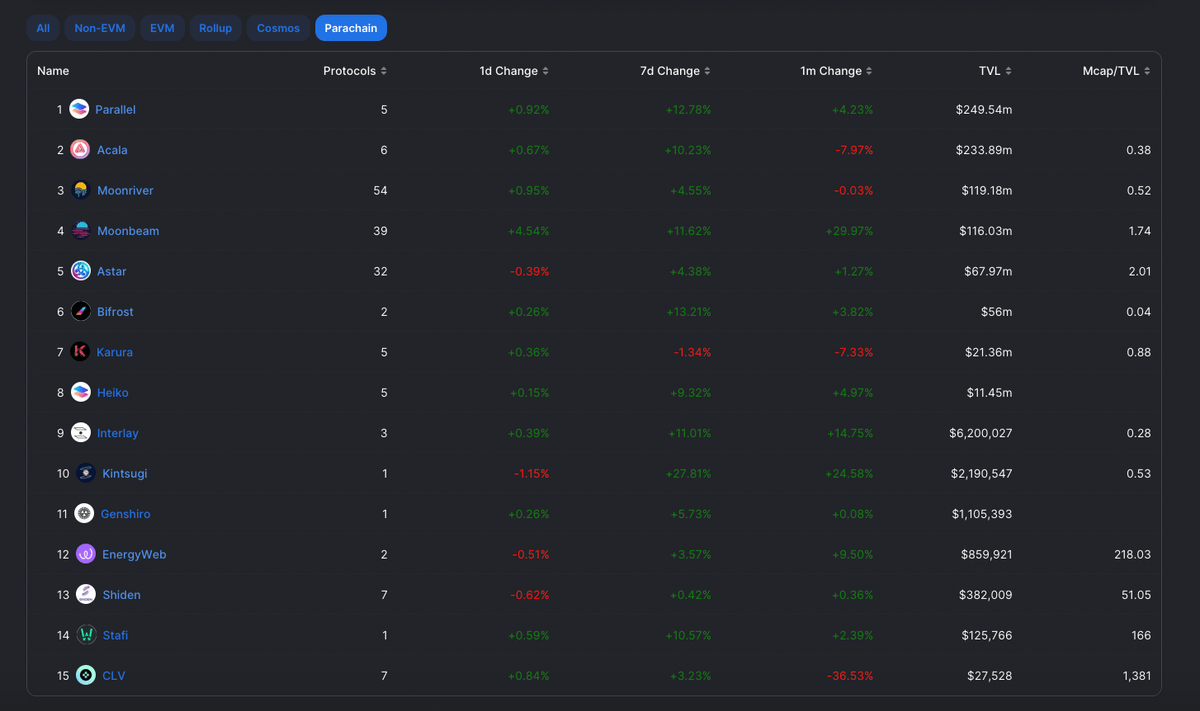
Task: Click the Moonriver logo icon
Action: [81, 191]
